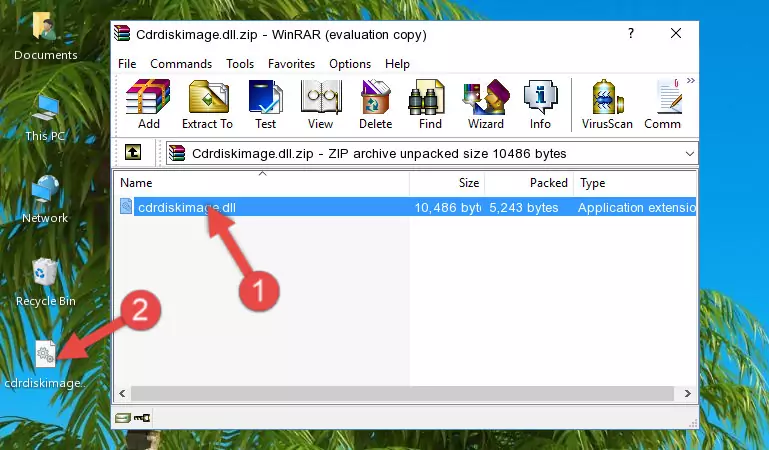Open the Find binoculars tool
The image size is (769, 450).
tap(430, 104)
